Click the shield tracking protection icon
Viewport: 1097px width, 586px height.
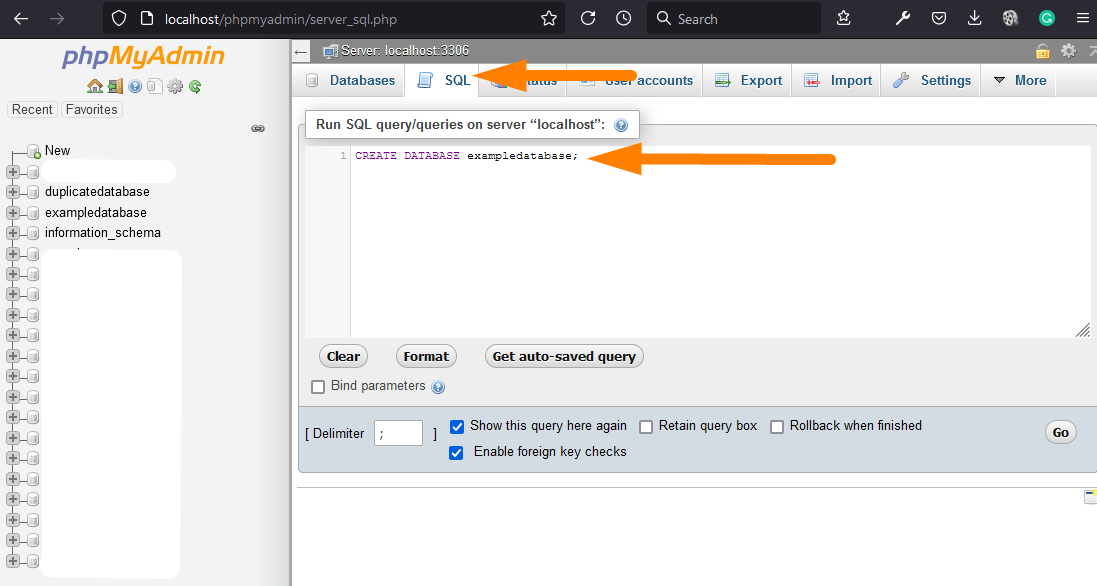click(x=119, y=19)
